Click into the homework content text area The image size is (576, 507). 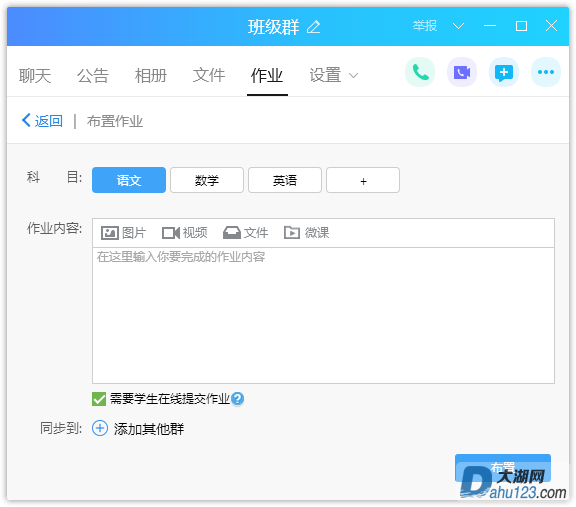pyautogui.click(x=323, y=316)
